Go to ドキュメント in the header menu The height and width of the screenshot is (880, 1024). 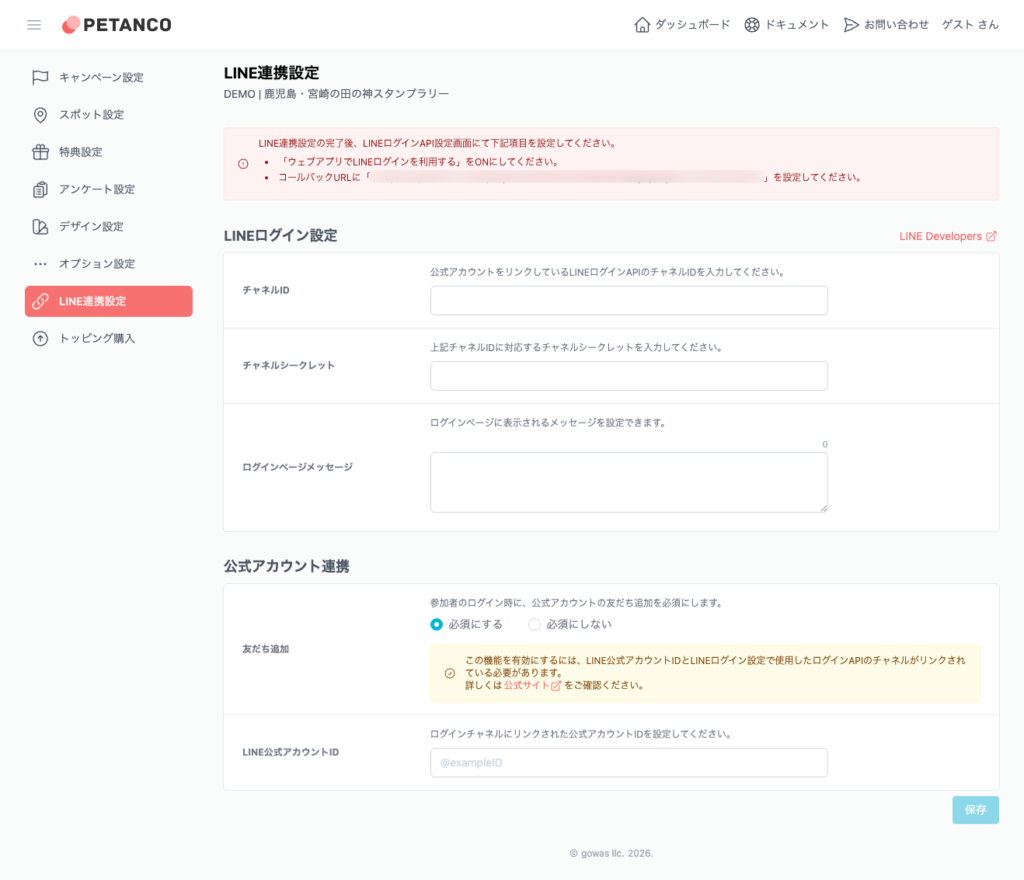point(790,24)
